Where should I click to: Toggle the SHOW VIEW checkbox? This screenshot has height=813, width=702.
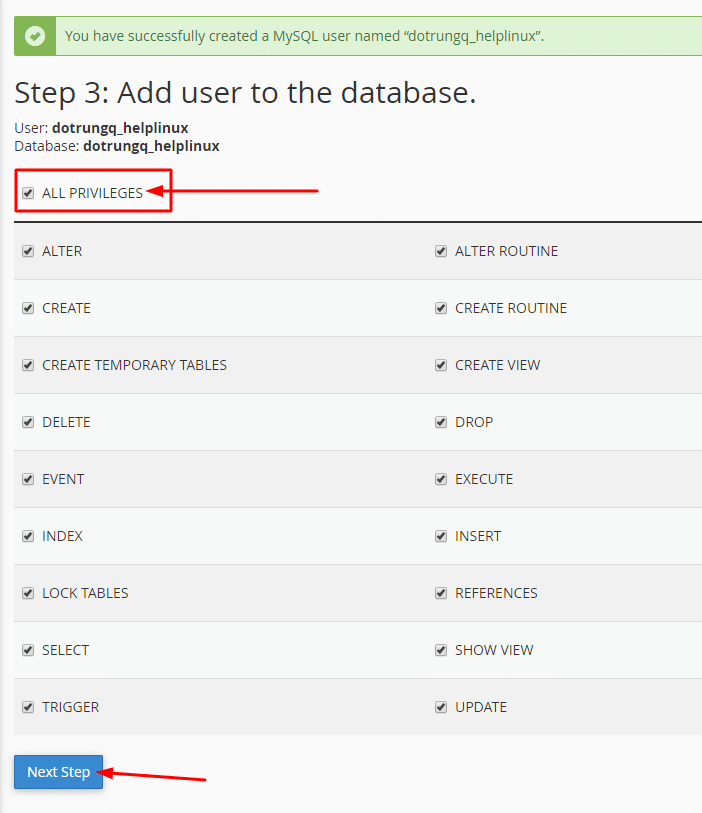click(441, 650)
